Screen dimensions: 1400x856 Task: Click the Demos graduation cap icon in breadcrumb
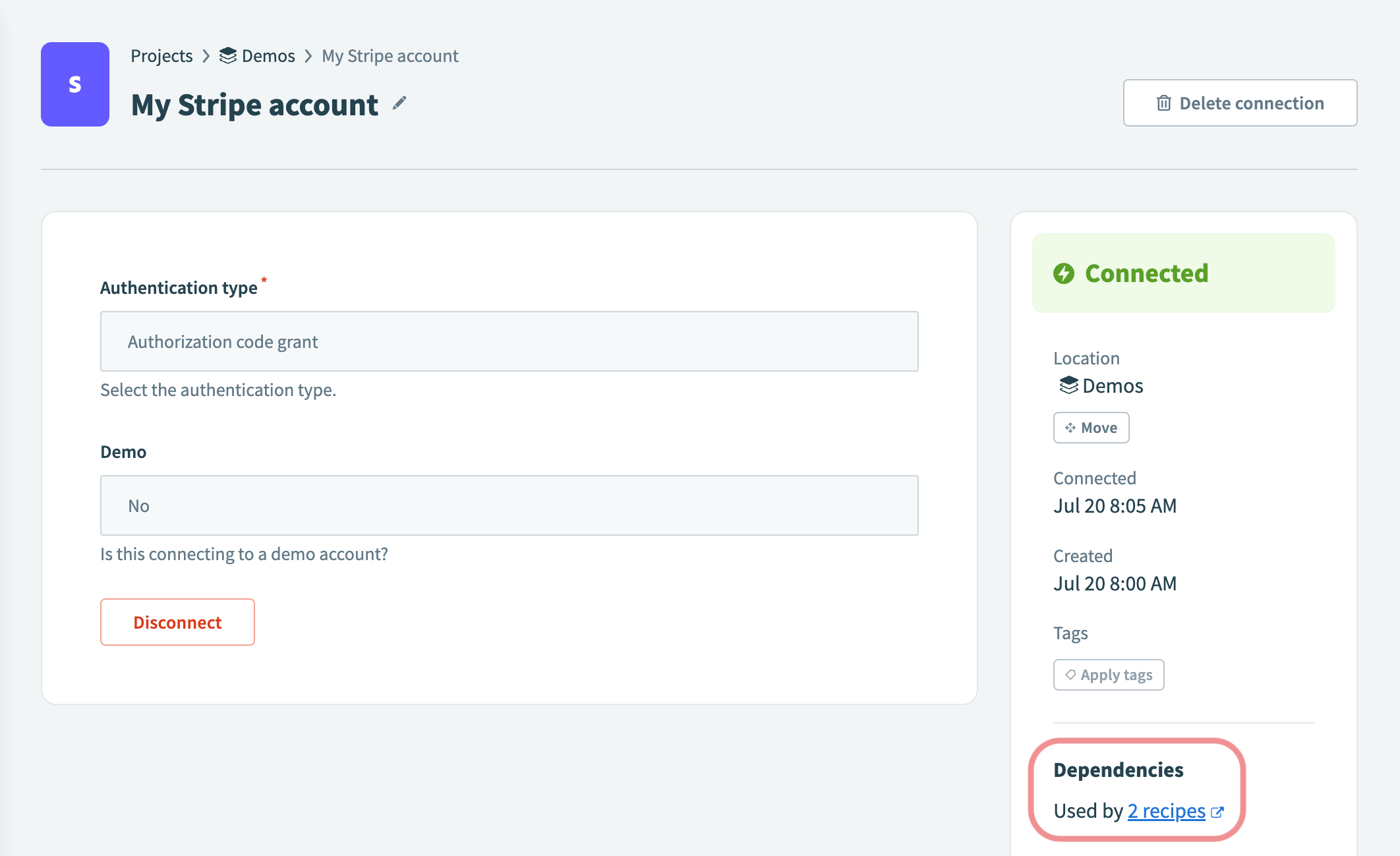click(x=225, y=55)
